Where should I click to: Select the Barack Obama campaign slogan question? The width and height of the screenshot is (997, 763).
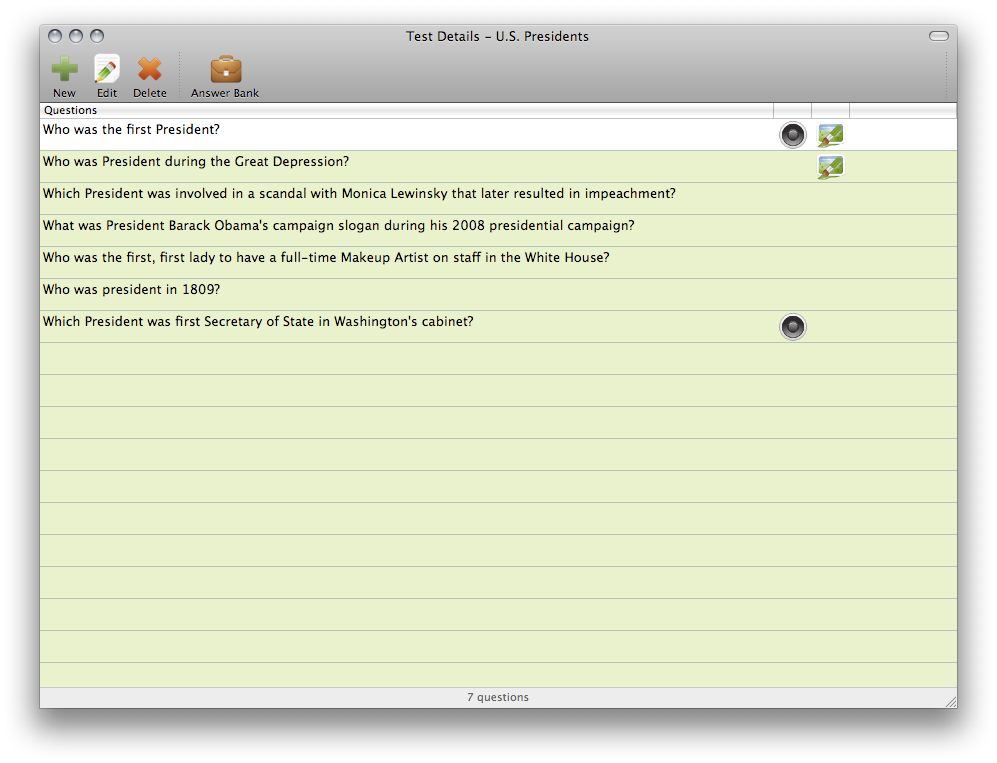point(498,231)
